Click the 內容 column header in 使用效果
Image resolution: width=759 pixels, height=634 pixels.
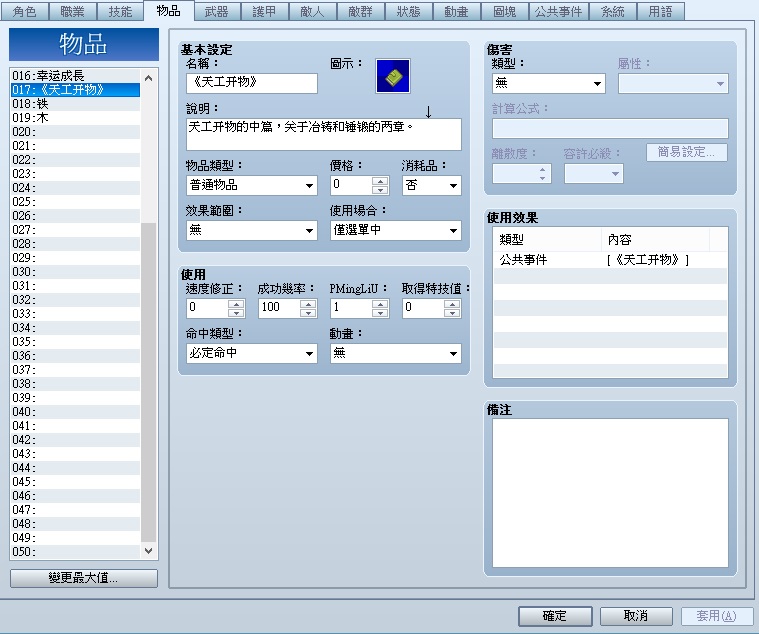point(655,240)
